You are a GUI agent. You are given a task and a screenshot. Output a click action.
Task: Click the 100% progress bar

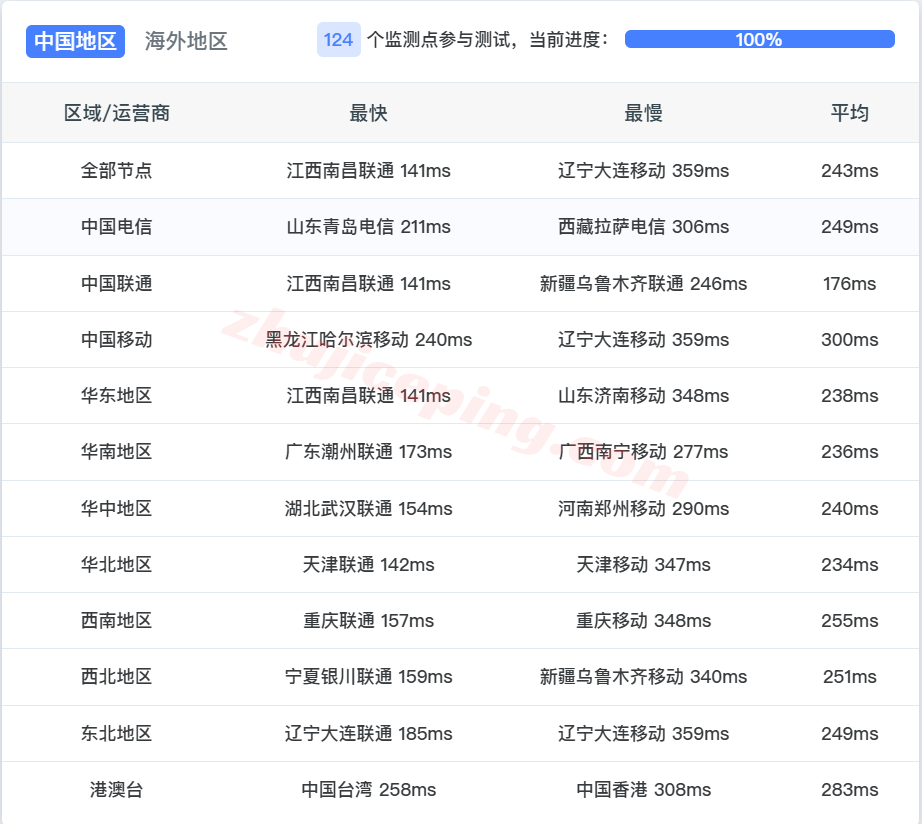coord(759,40)
